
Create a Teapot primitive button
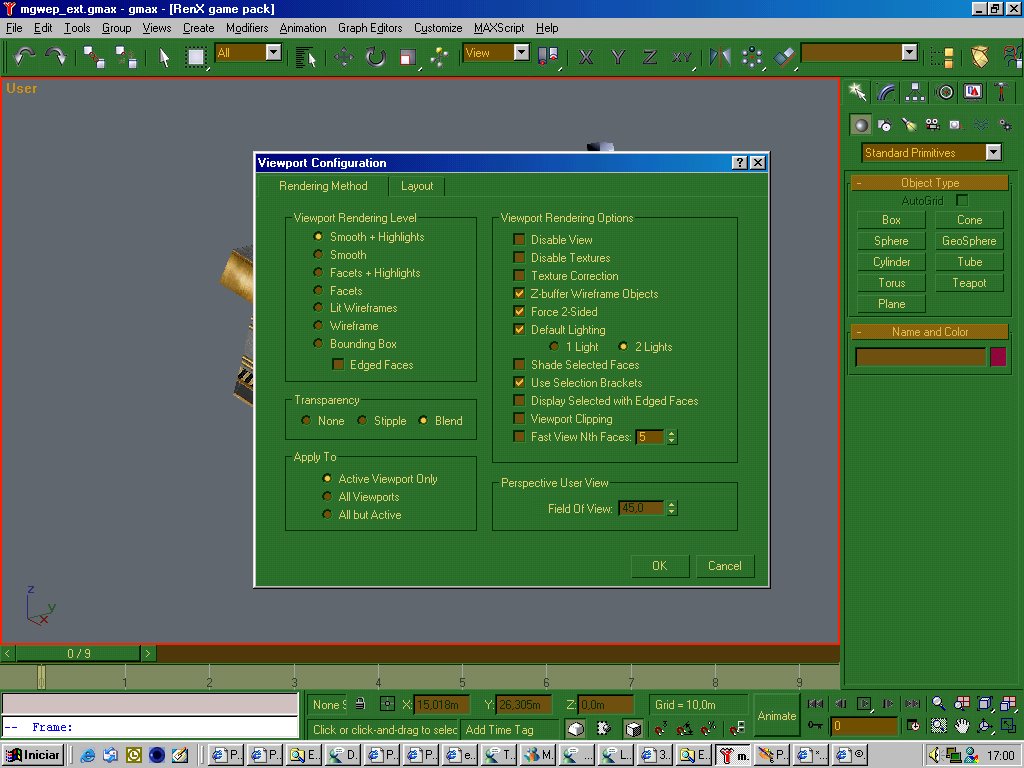pyautogui.click(x=969, y=283)
